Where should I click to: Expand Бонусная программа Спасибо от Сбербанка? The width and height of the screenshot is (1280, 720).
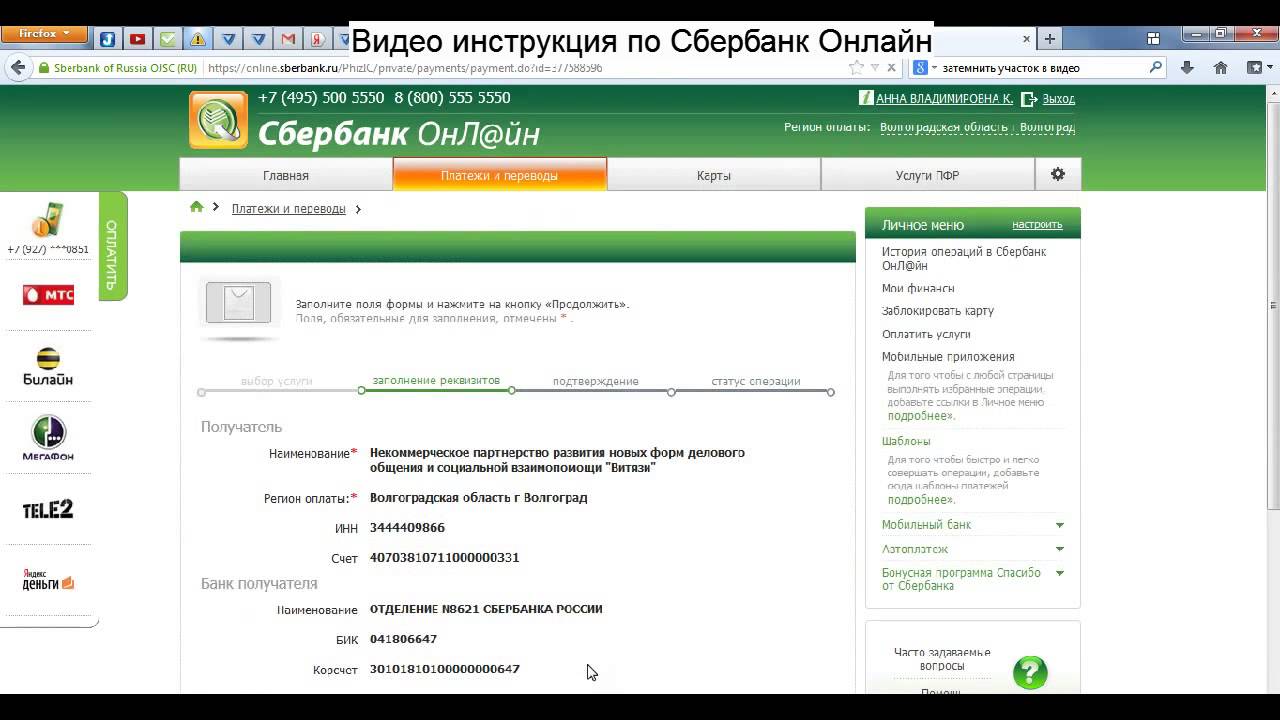click(x=972, y=579)
